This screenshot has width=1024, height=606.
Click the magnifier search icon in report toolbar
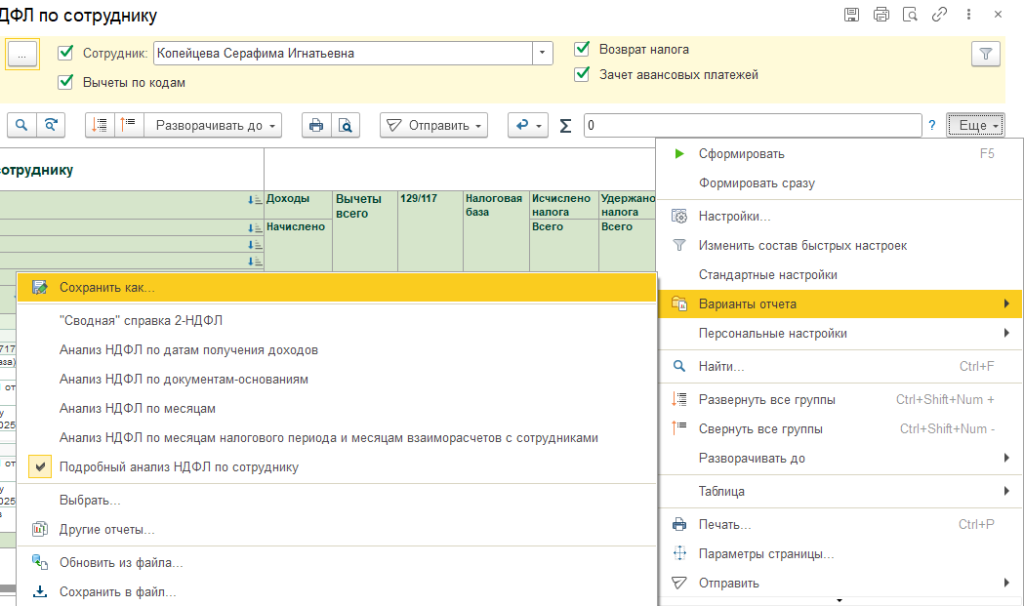click(22, 125)
